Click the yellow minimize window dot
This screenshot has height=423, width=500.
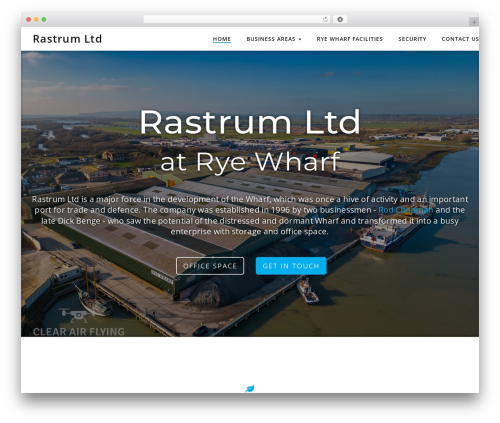pos(36,20)
